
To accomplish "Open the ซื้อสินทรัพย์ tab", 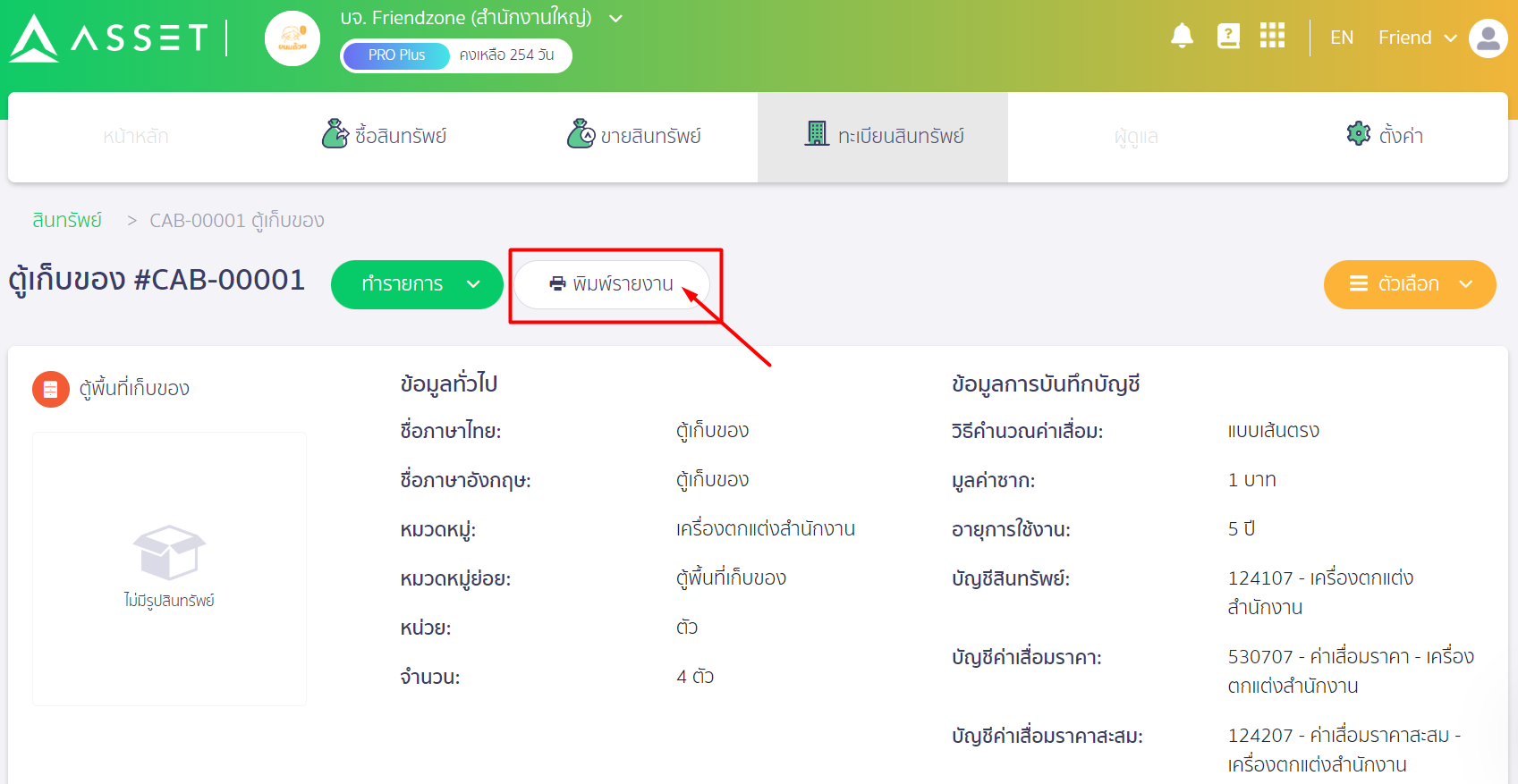I will pos(384,135).
